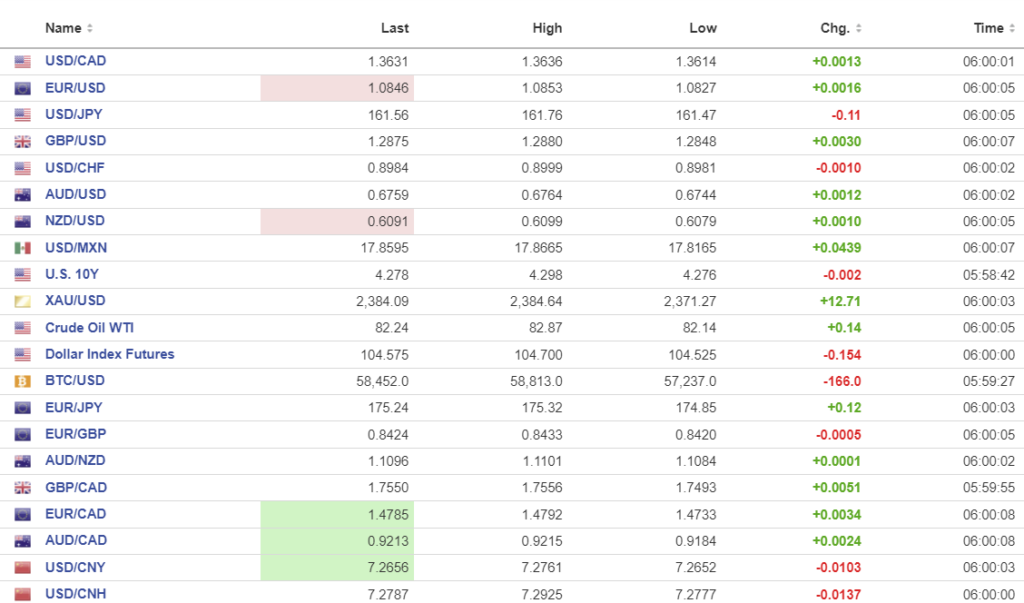Click the Bitcoin icon next to BTC/USD
1024x603 pixels.
(22, 381)
